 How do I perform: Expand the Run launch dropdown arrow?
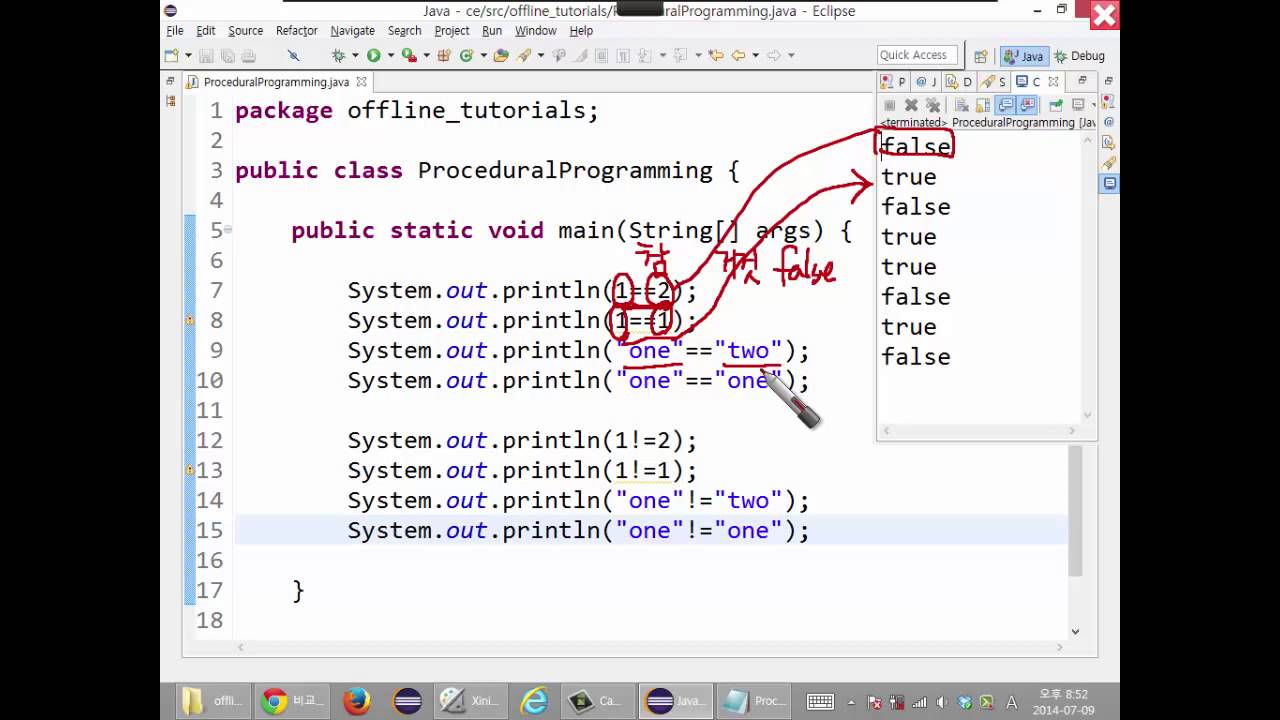389,56
